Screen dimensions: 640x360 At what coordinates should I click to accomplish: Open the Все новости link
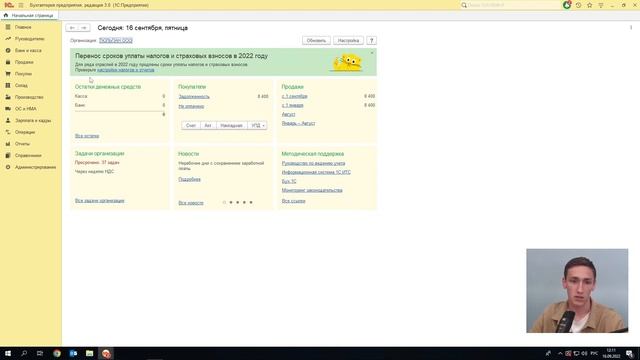191,202
